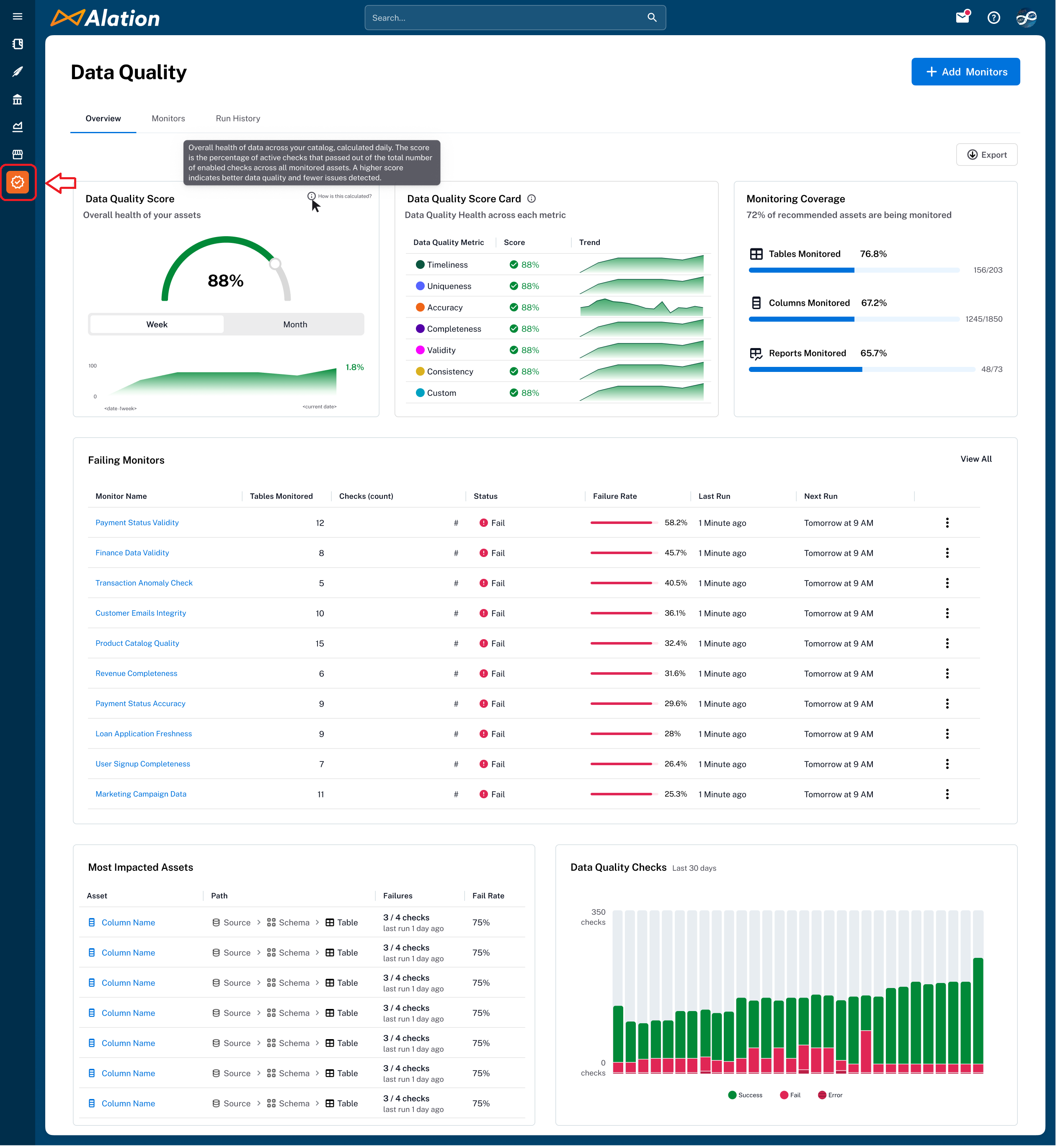Open the mail inbox notifications icon
The height and width of the screenshot is (1148, 1058).
(x=963, y=17)
